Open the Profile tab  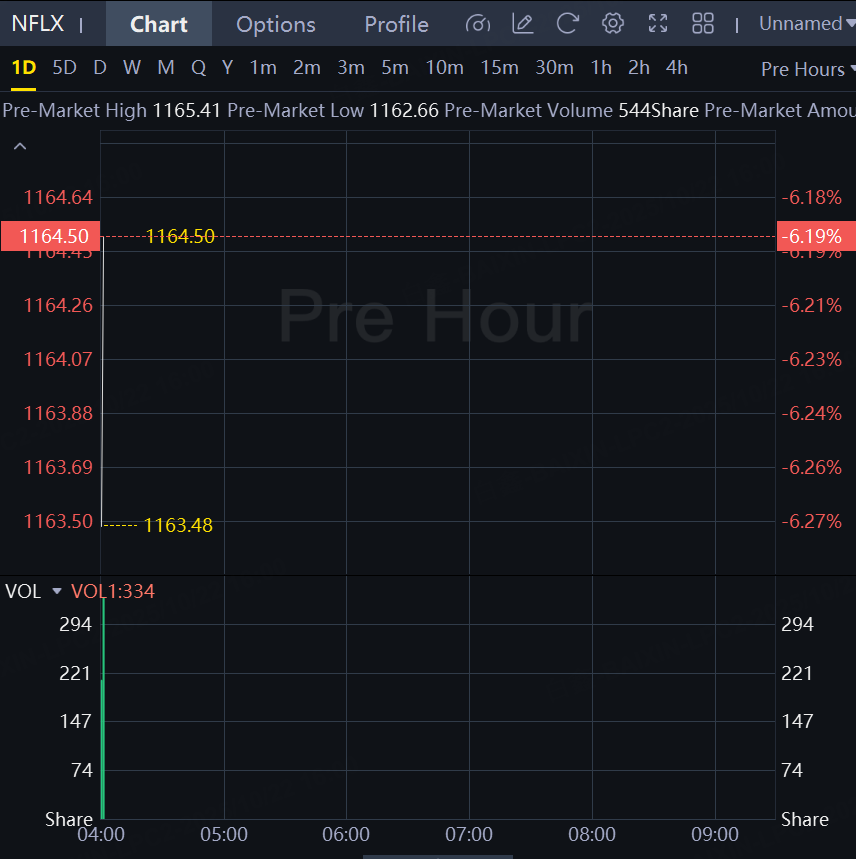[397, 24]
